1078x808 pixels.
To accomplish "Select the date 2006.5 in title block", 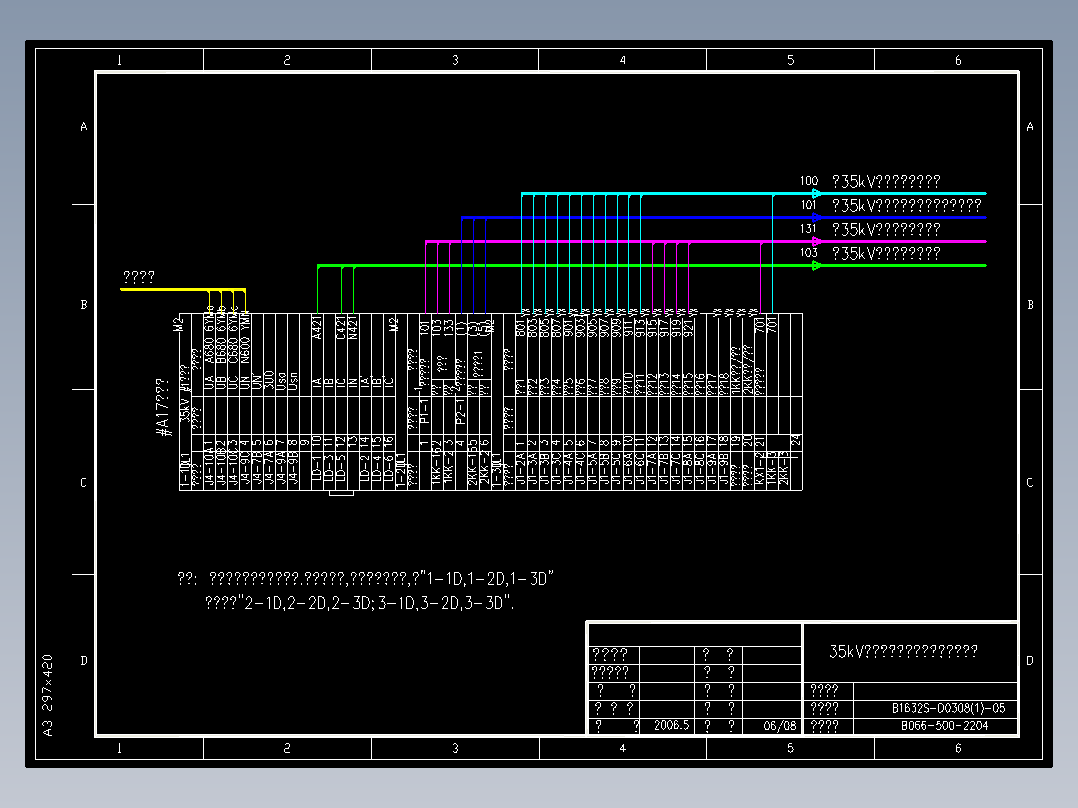I will pos(671,725).
